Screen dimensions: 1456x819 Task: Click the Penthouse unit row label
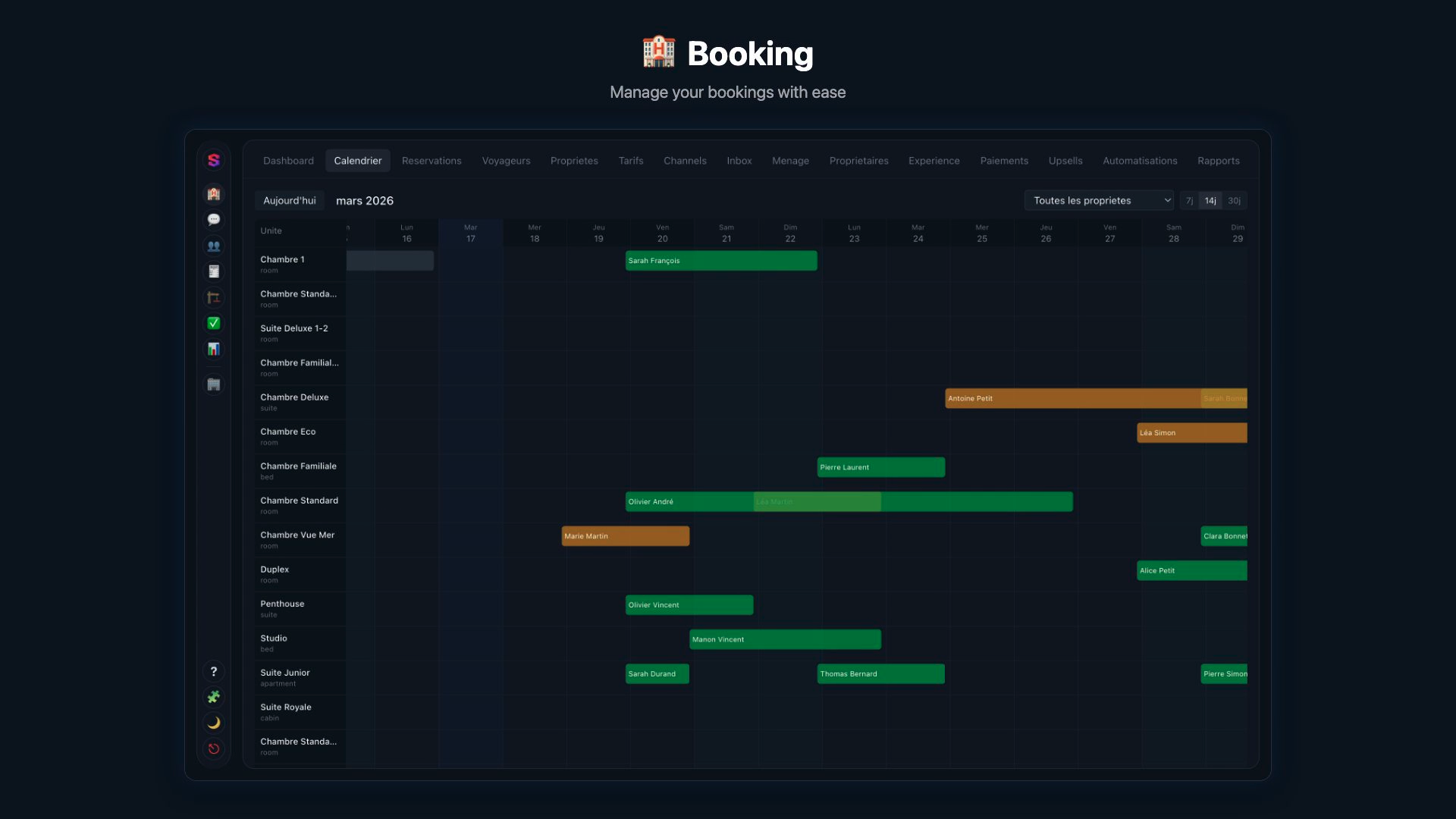[282, 604]
